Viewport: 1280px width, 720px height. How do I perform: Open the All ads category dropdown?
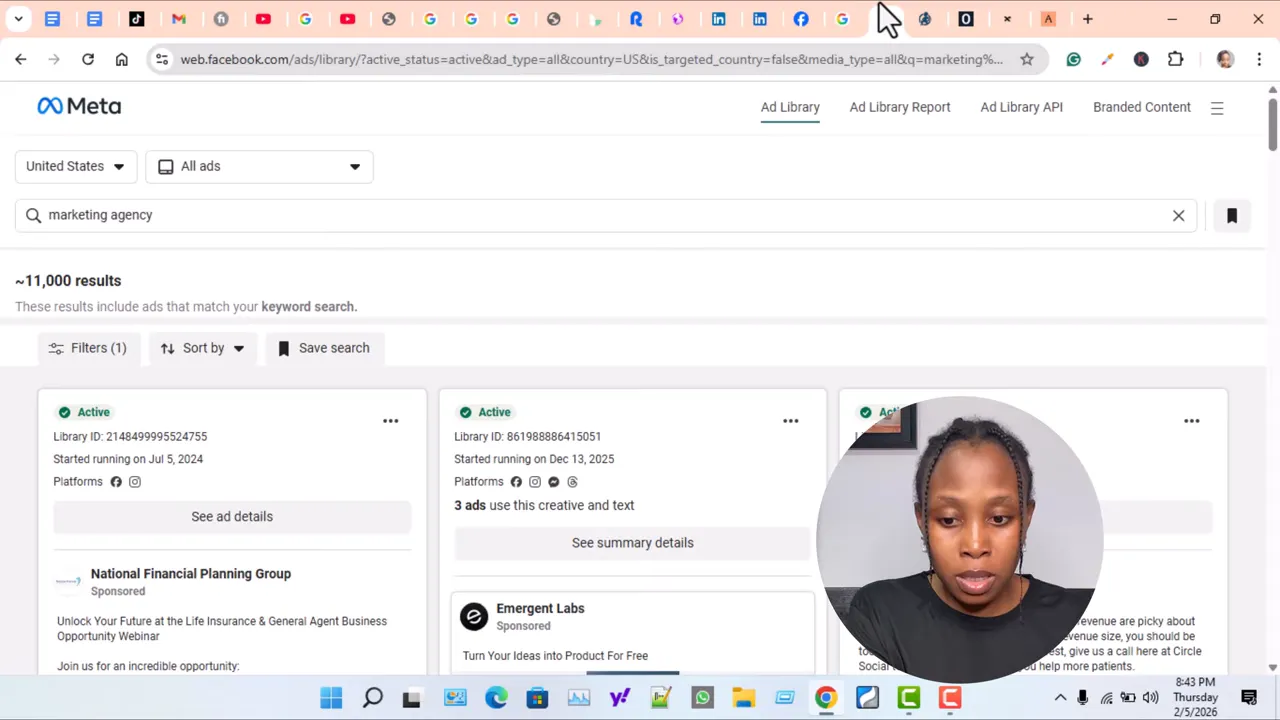click(x=259, y=166)
